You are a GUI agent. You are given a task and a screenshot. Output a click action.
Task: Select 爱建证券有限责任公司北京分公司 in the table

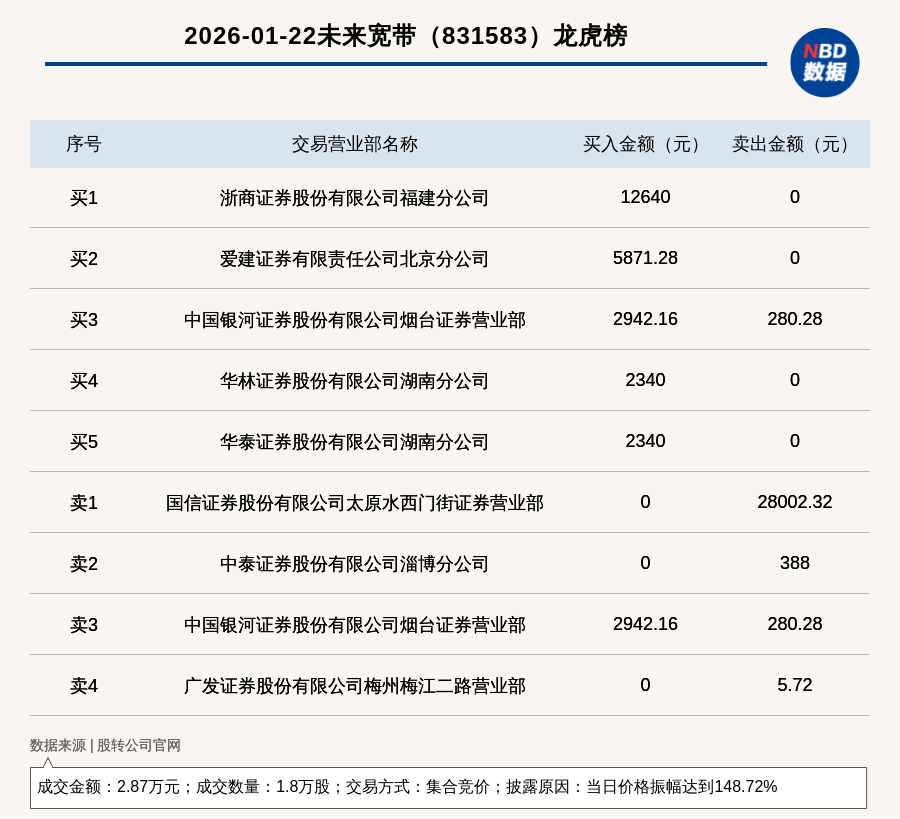[354, 259]
